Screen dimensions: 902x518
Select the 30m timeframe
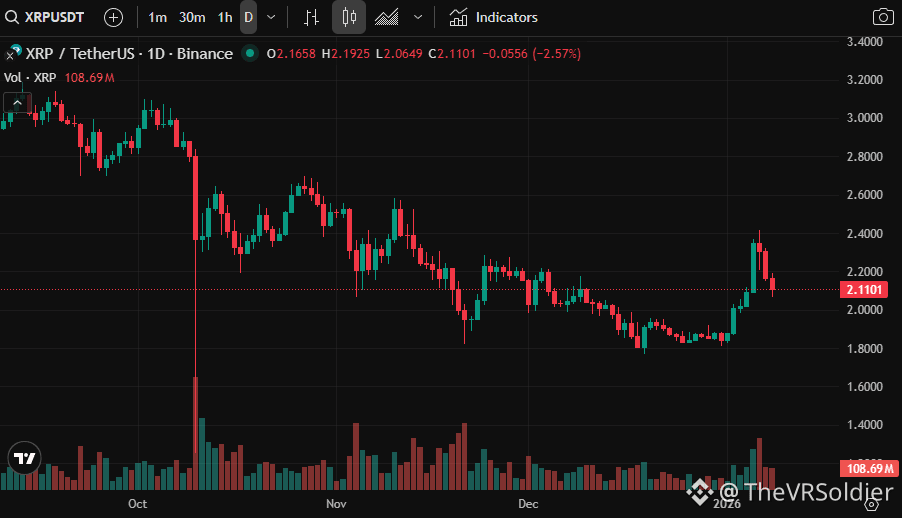192,17
